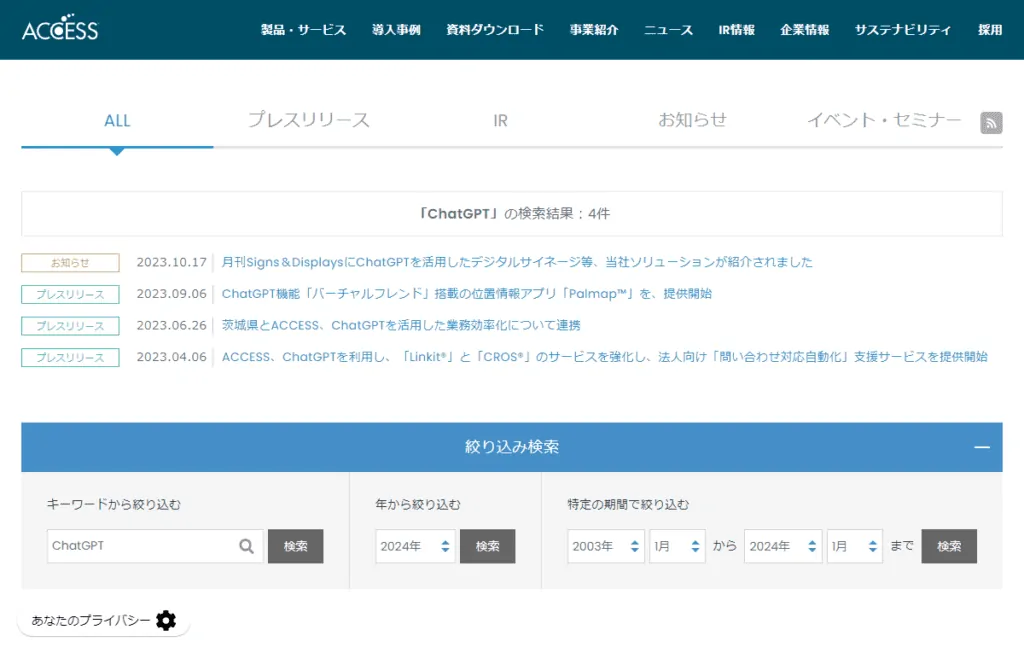Screen dimensions: 1024x653
Task: Click the date 2023.06.26
Action: [171, 325]
